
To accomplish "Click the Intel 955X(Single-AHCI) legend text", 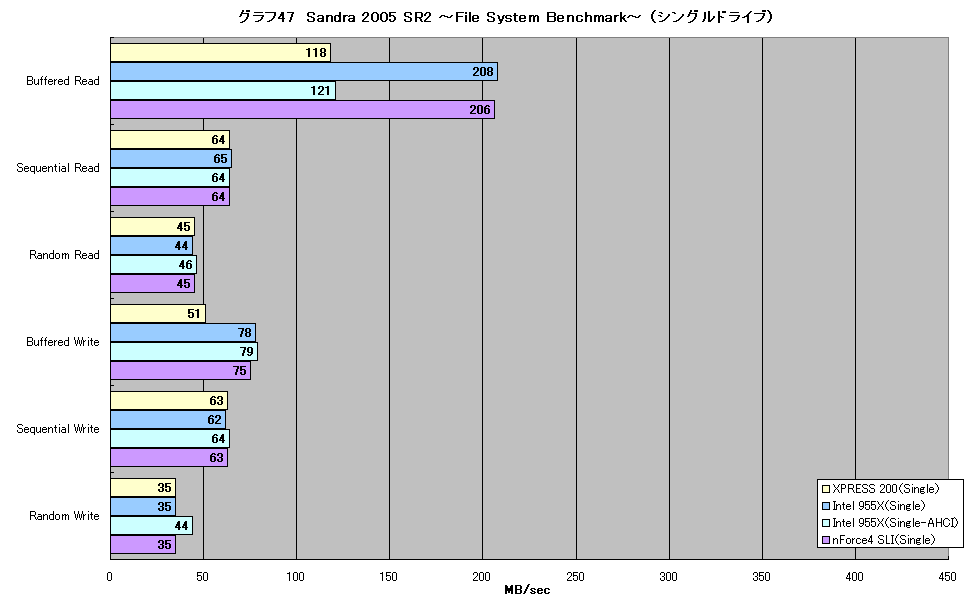I will tap(895, 523).
